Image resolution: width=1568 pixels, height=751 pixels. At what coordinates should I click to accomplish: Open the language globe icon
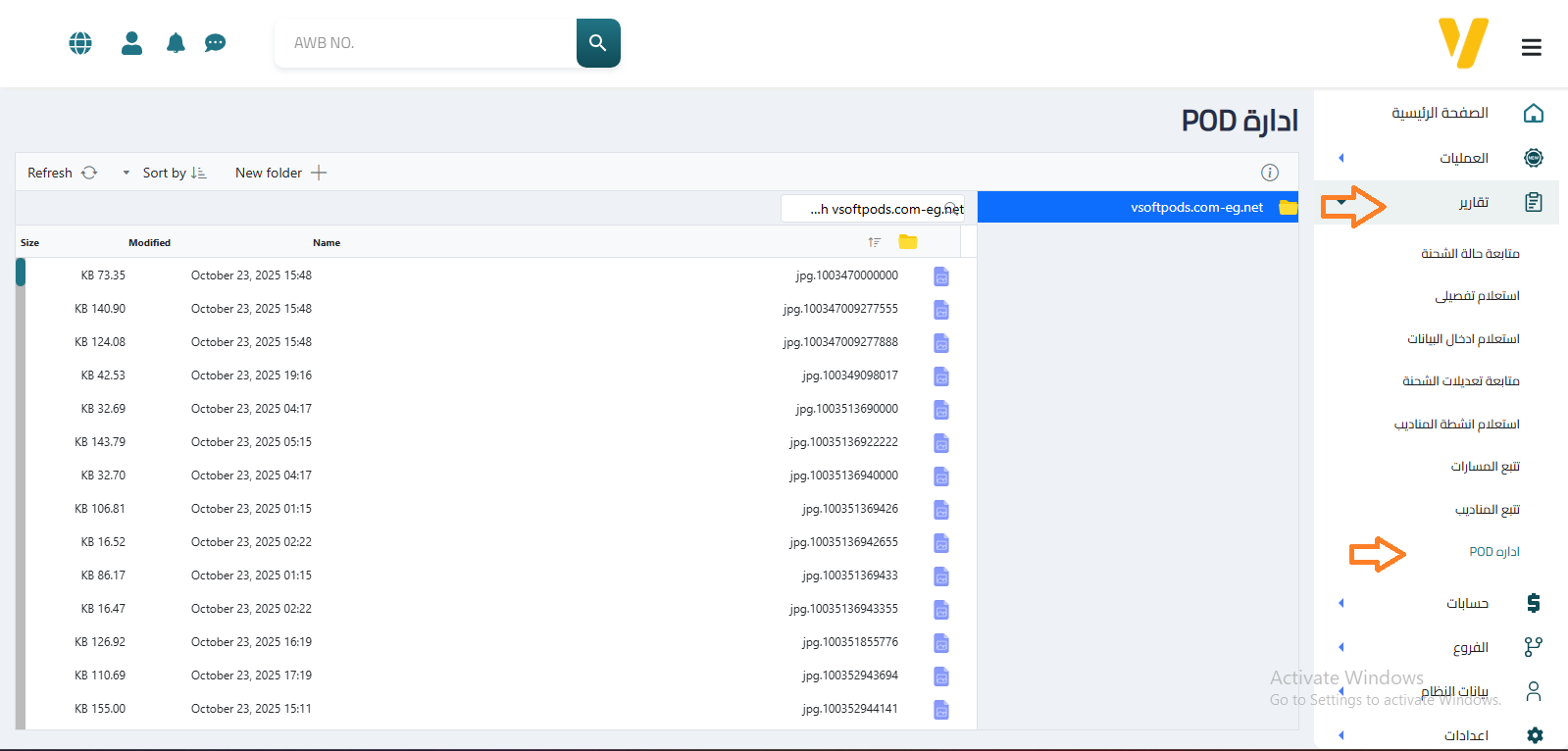80,43
